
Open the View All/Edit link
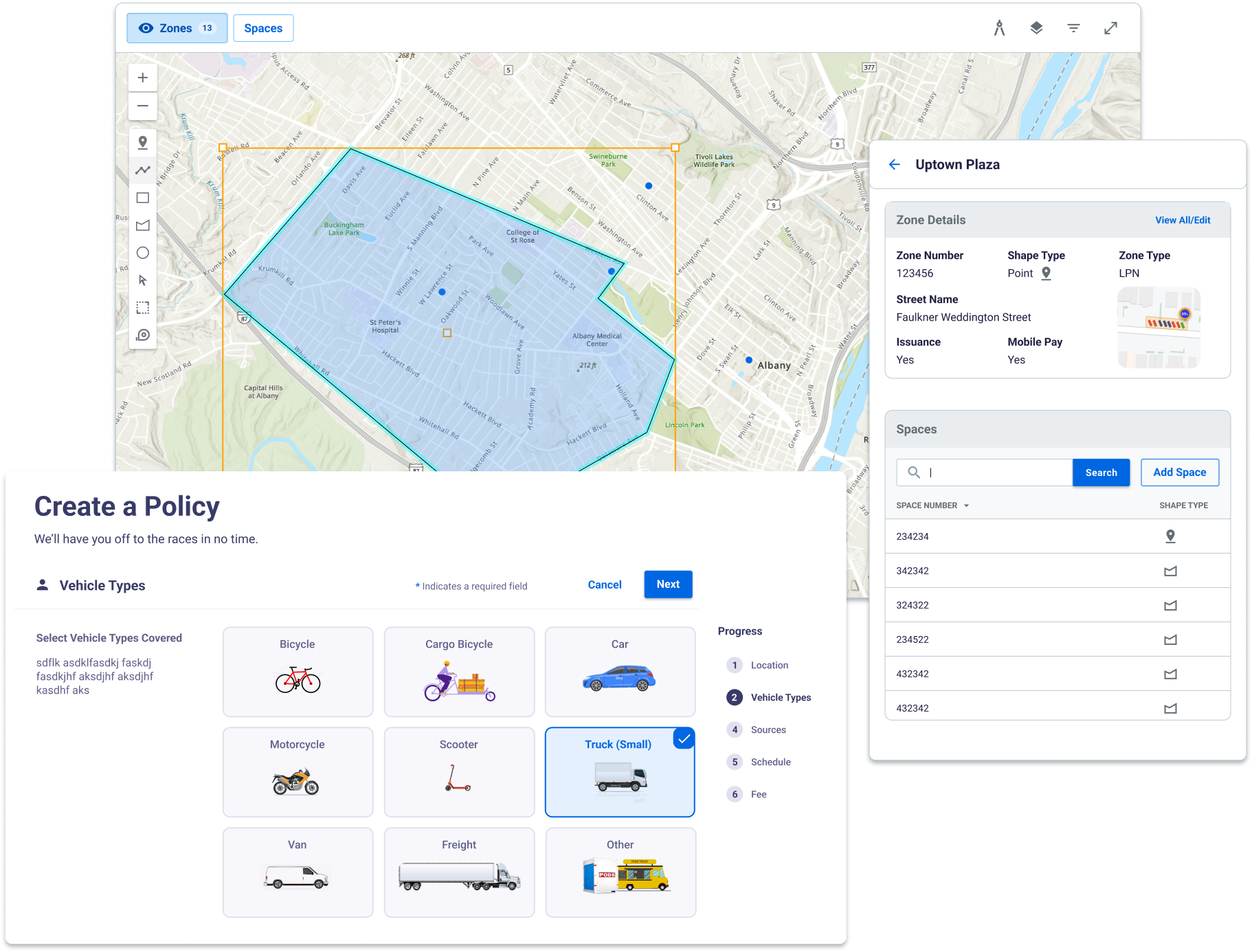tap(1182, 220)
